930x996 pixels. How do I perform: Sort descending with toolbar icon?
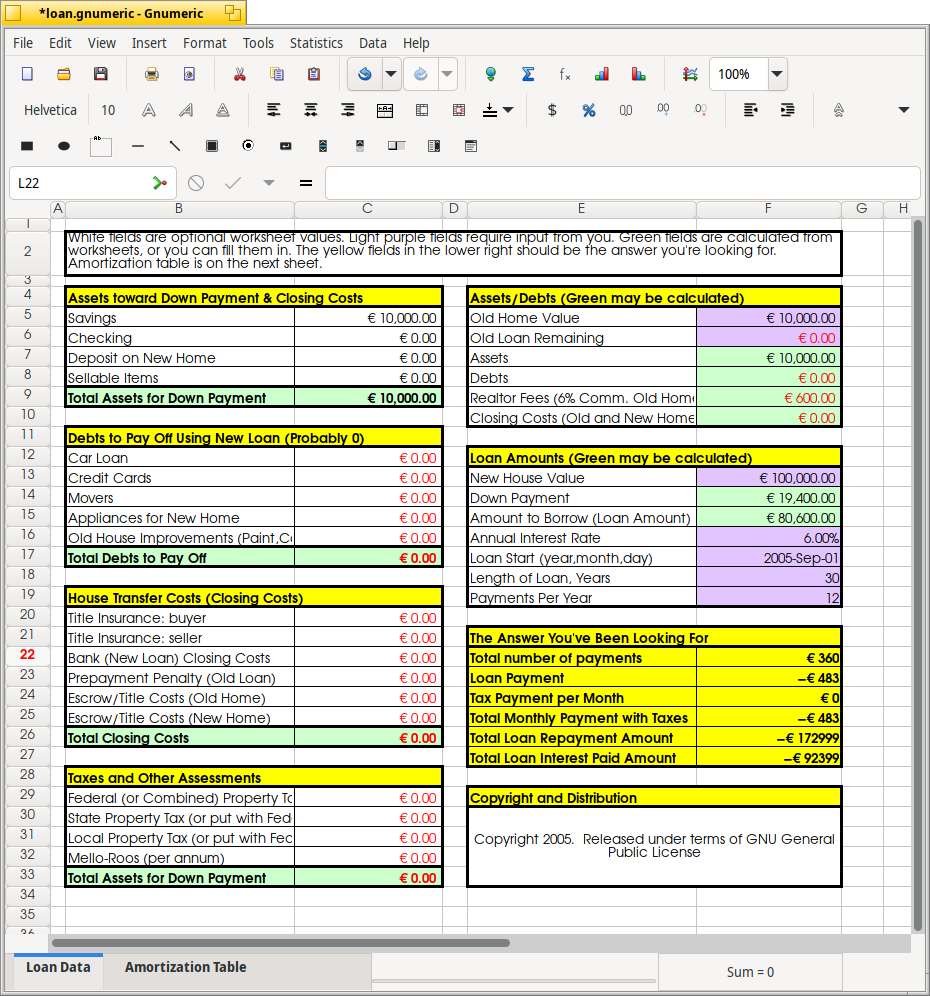coord(638,74)
